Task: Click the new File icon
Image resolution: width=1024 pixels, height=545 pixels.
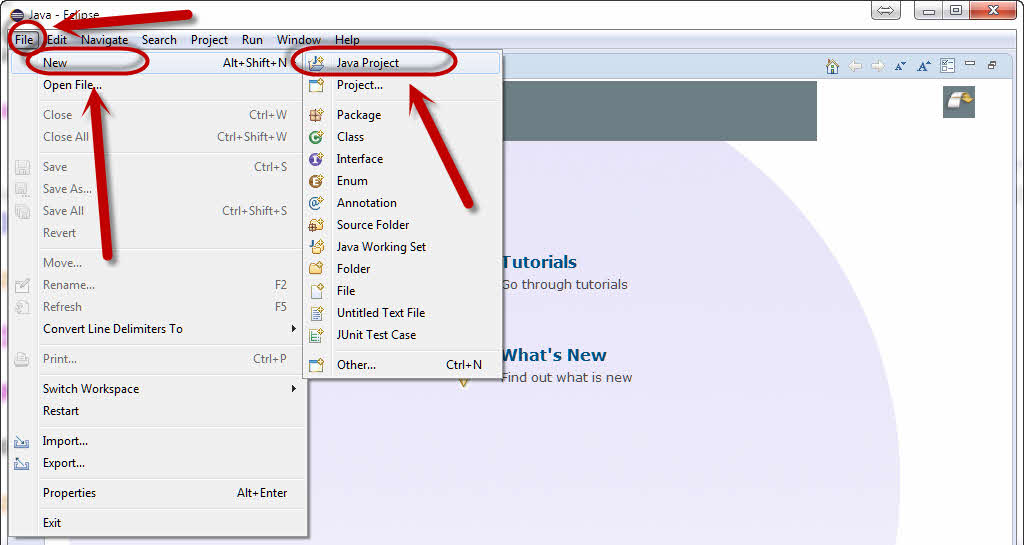Action: pos(317,290)
